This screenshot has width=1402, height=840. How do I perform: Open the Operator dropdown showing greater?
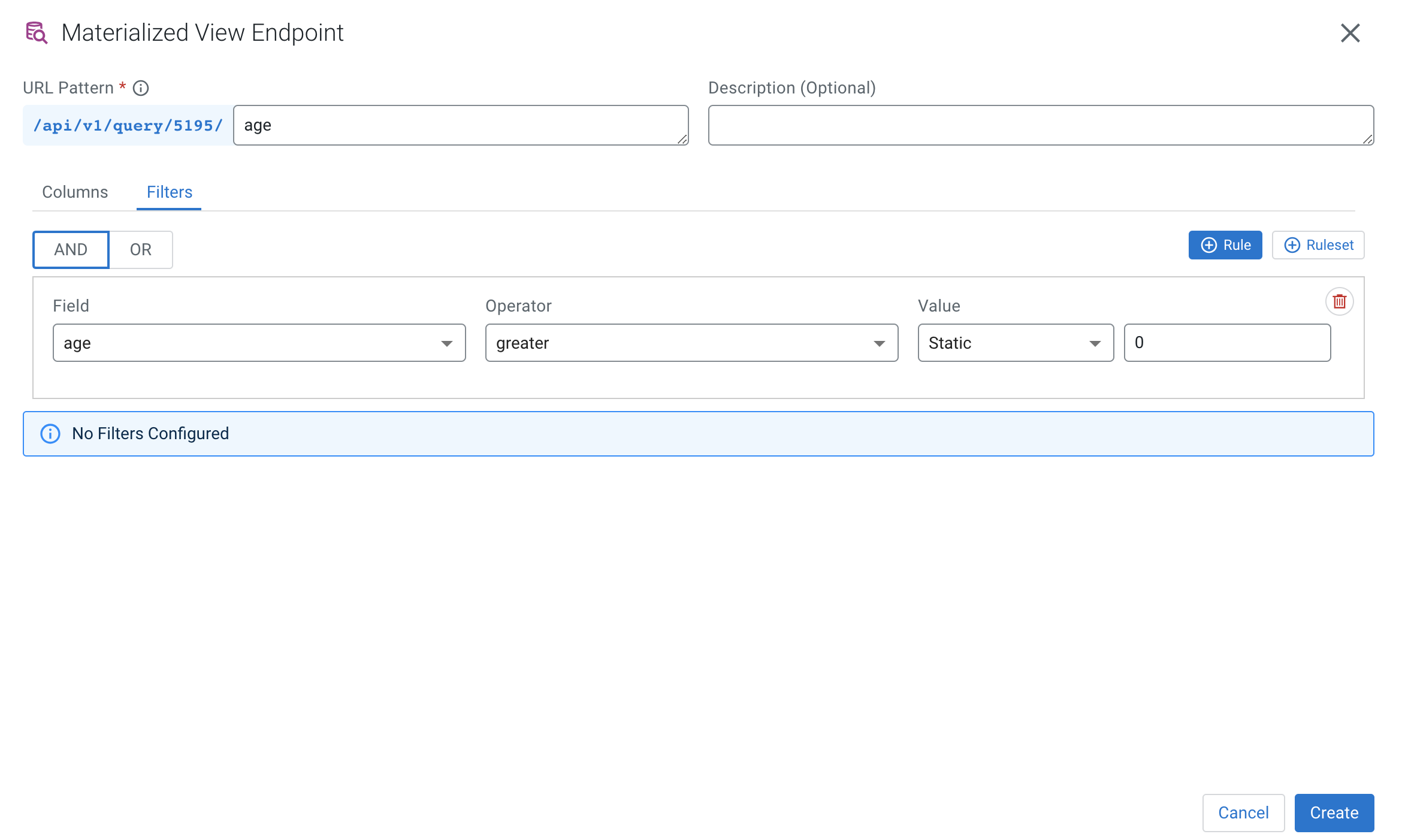[691, 343]
